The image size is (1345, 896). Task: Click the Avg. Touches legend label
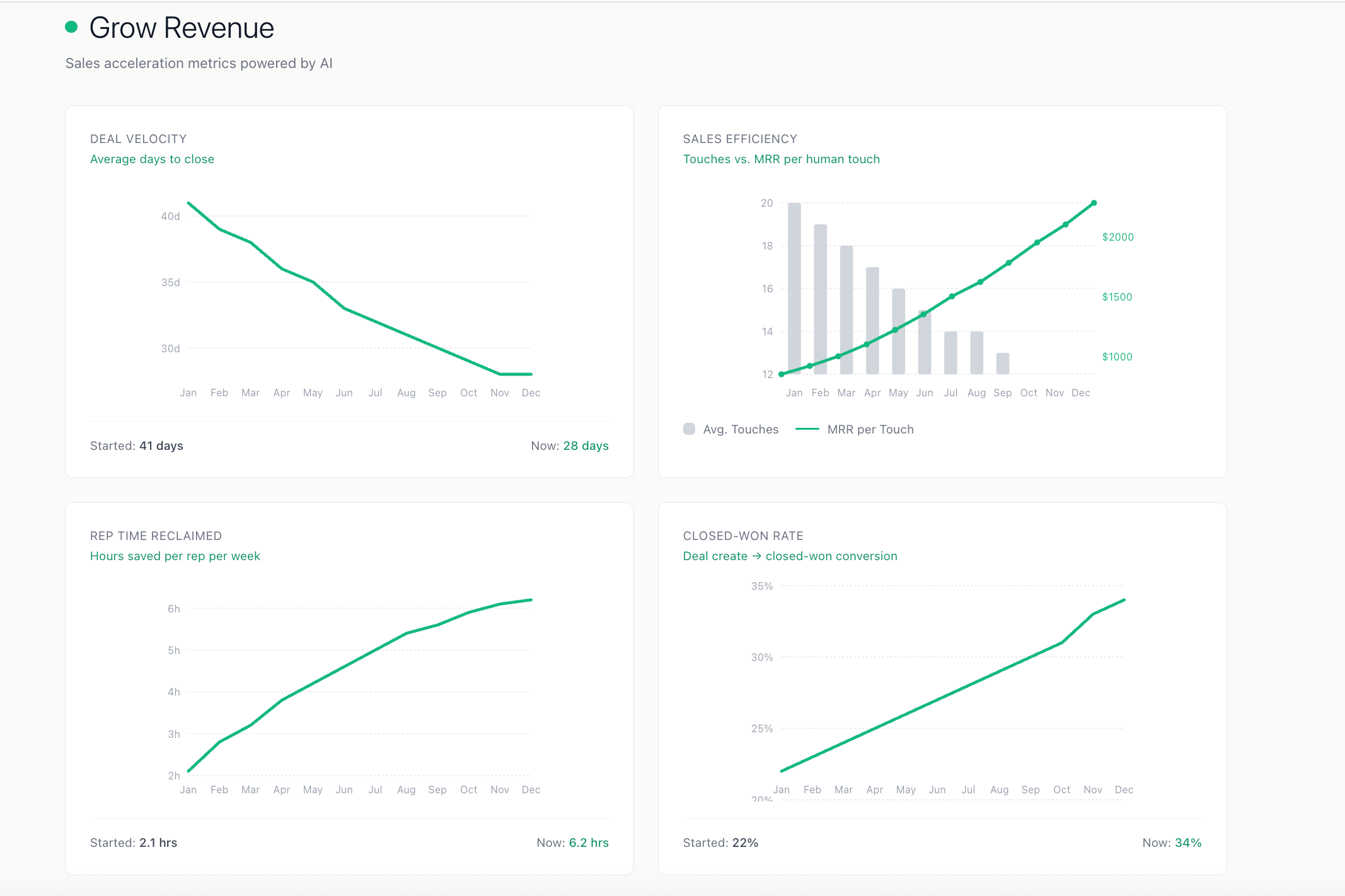(x=741, y=429)
